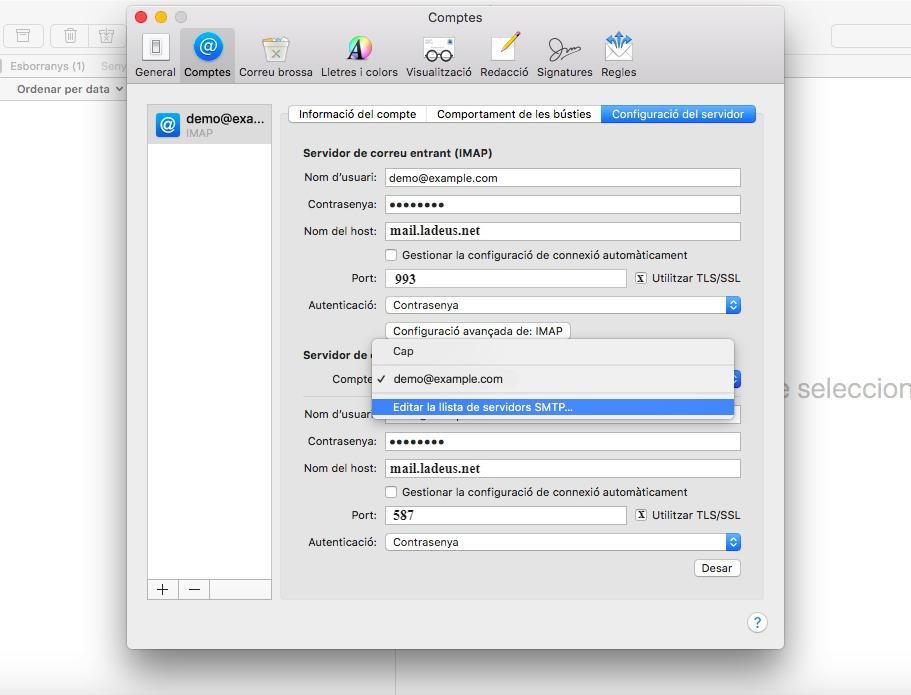Enable automatic connection management for IMAP
Viewport: 911px width, 695px height.
coord(391,255)
